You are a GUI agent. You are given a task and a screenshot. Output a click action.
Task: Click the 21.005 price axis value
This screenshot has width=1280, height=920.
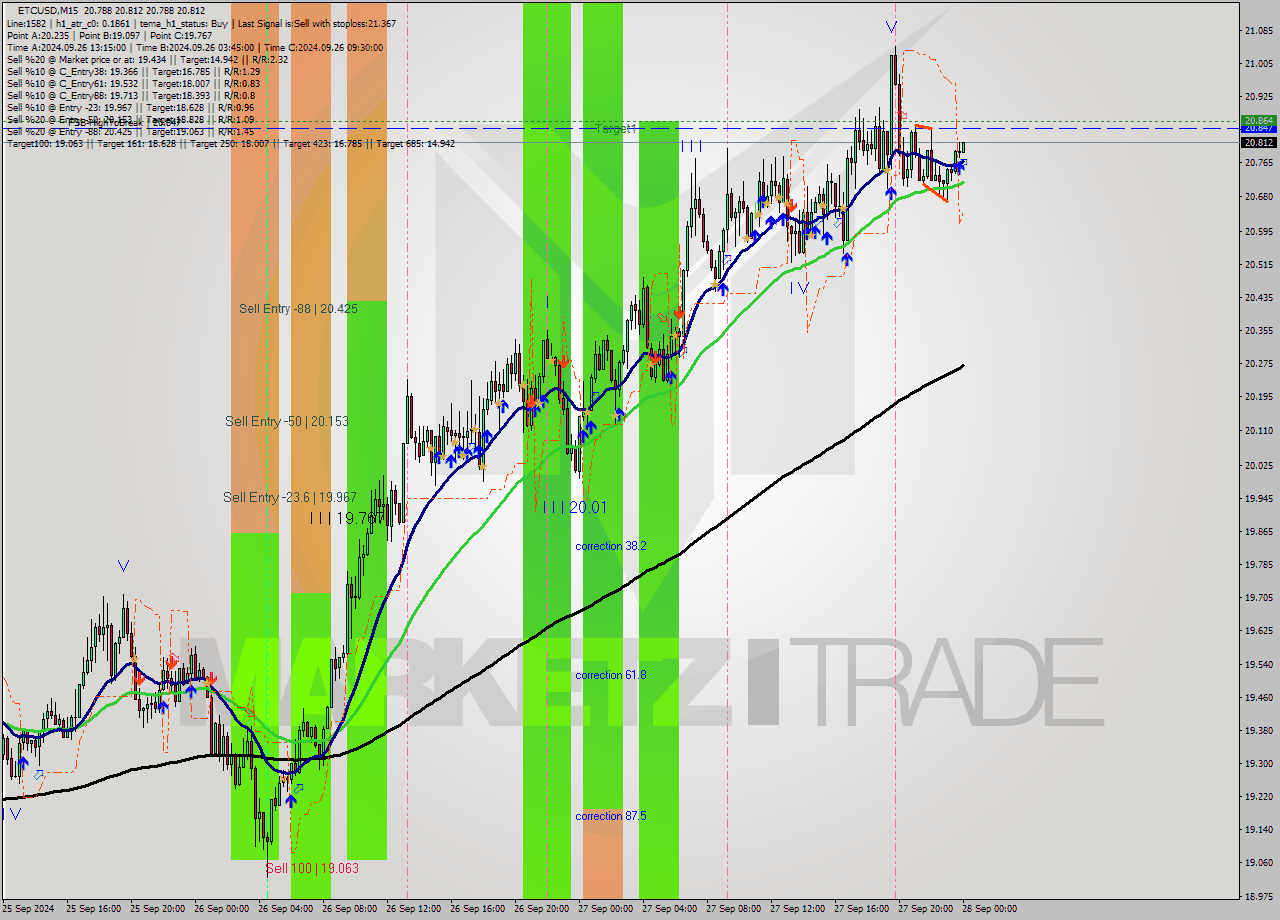coord(1258,64)
